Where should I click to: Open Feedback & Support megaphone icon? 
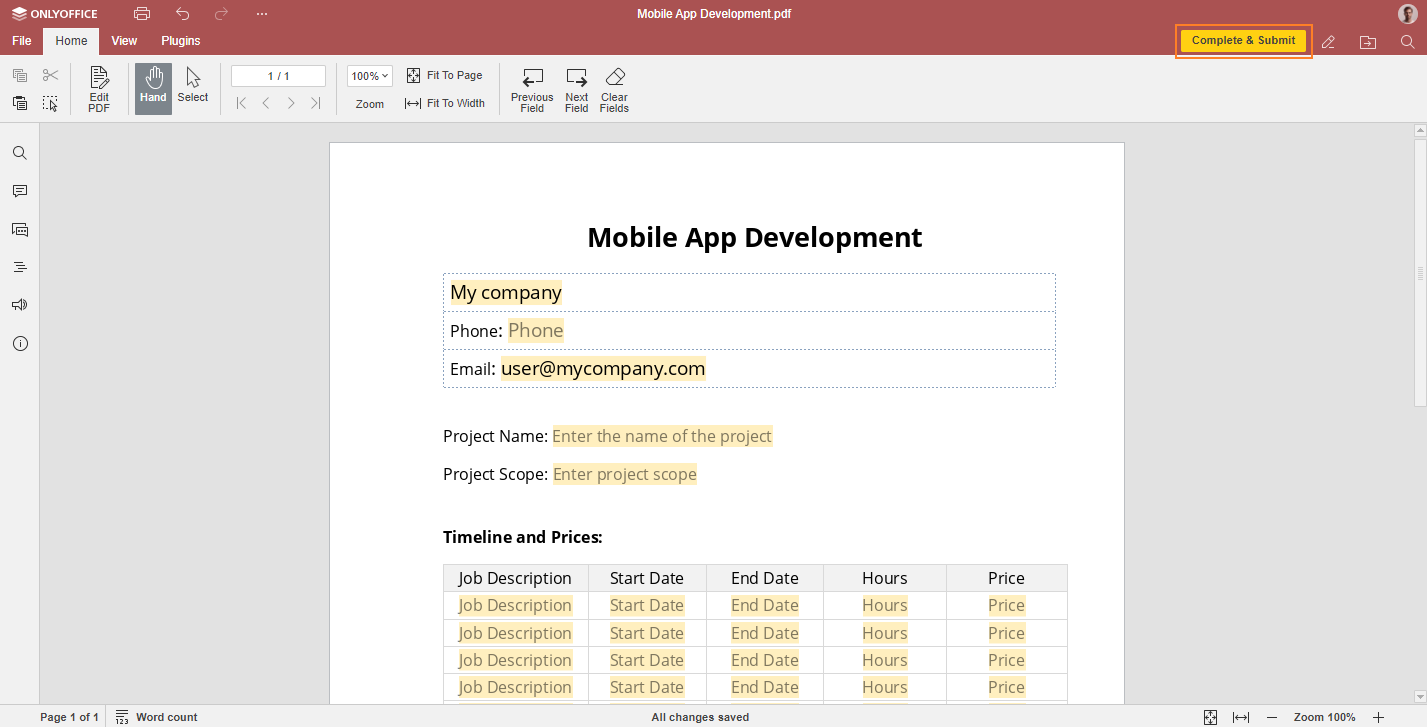coord(19,304)
